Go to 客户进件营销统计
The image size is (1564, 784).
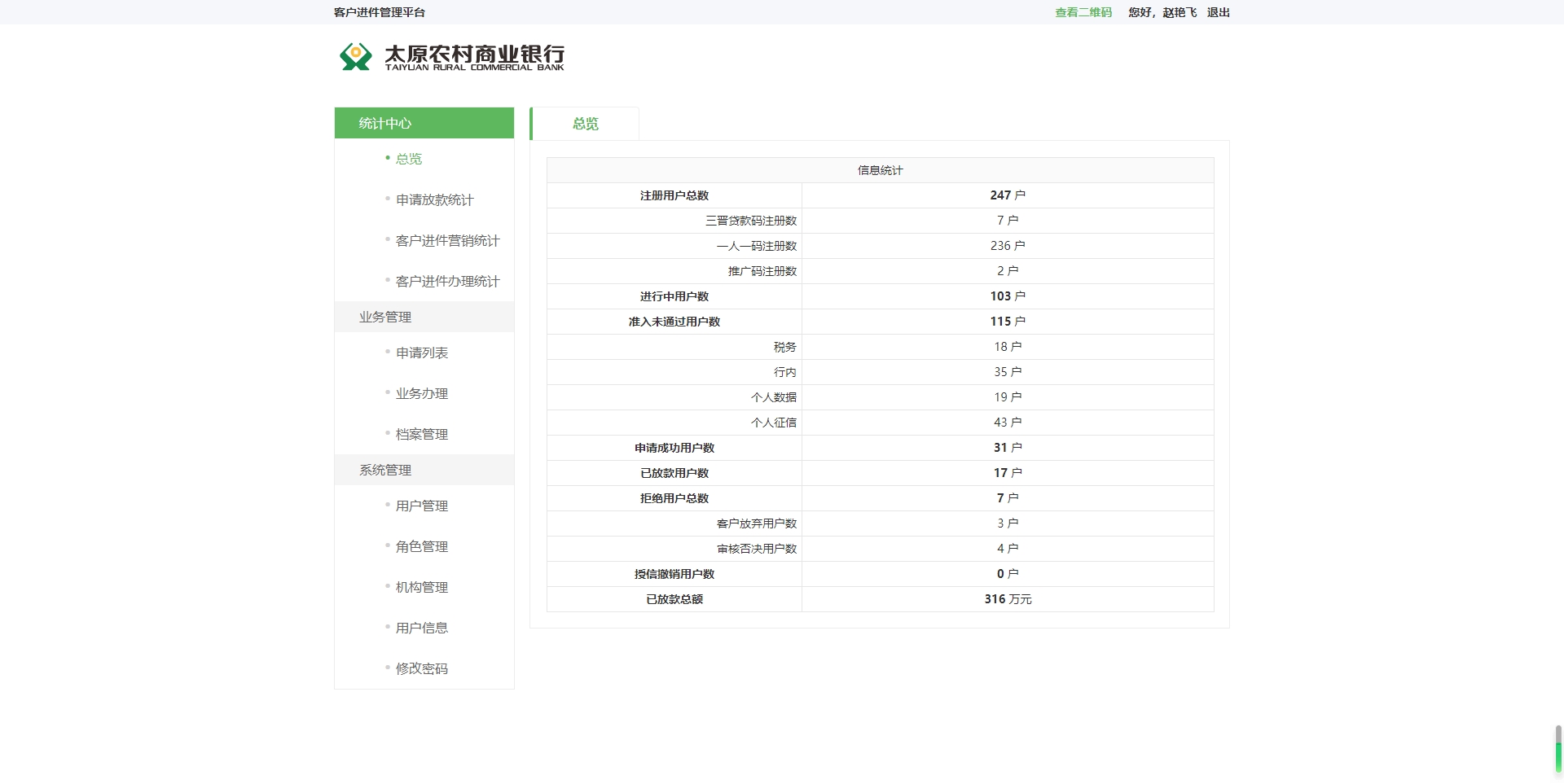point(448,240)
